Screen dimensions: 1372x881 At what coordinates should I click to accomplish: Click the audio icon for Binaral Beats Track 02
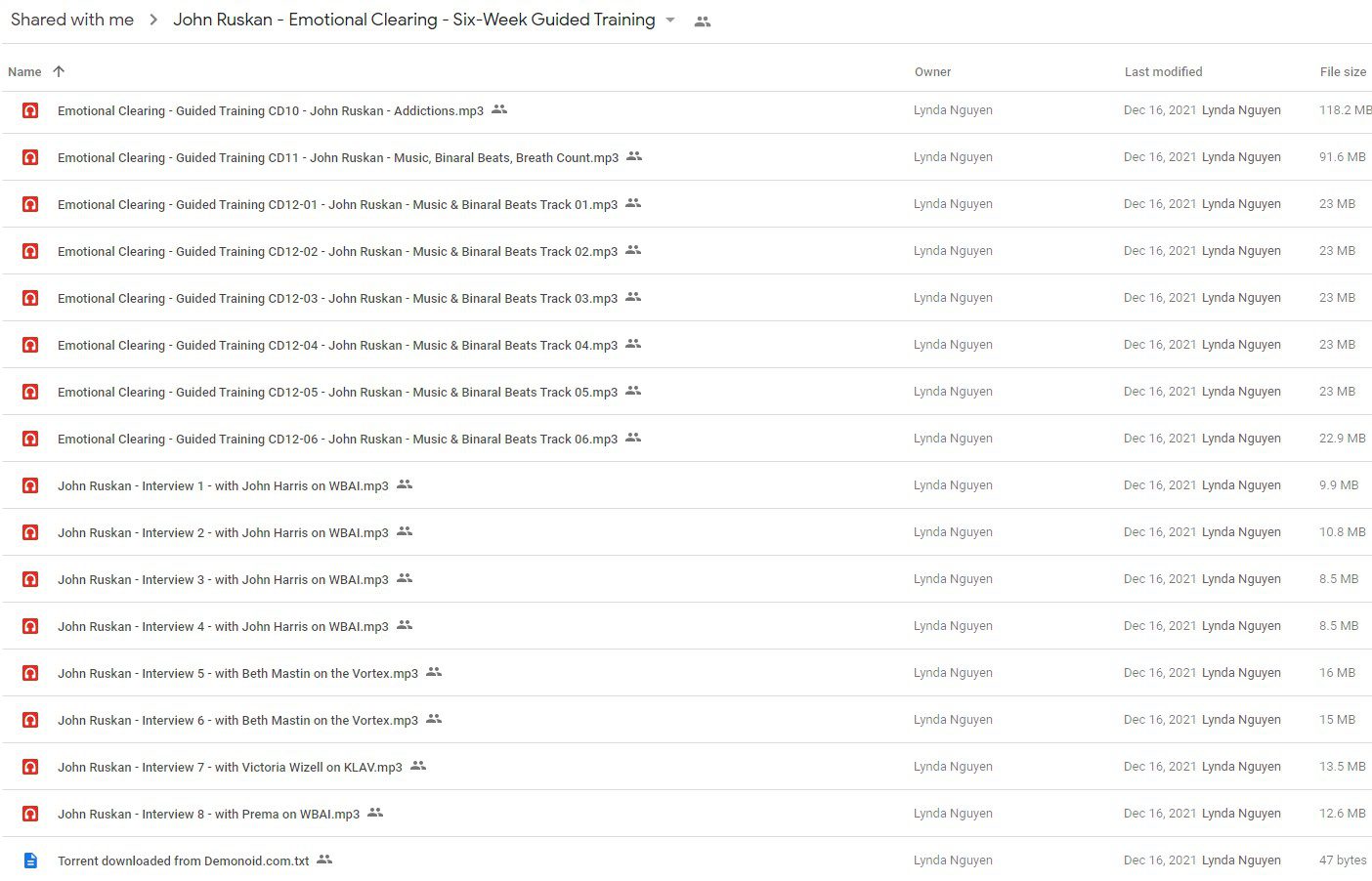click(30, 251)
